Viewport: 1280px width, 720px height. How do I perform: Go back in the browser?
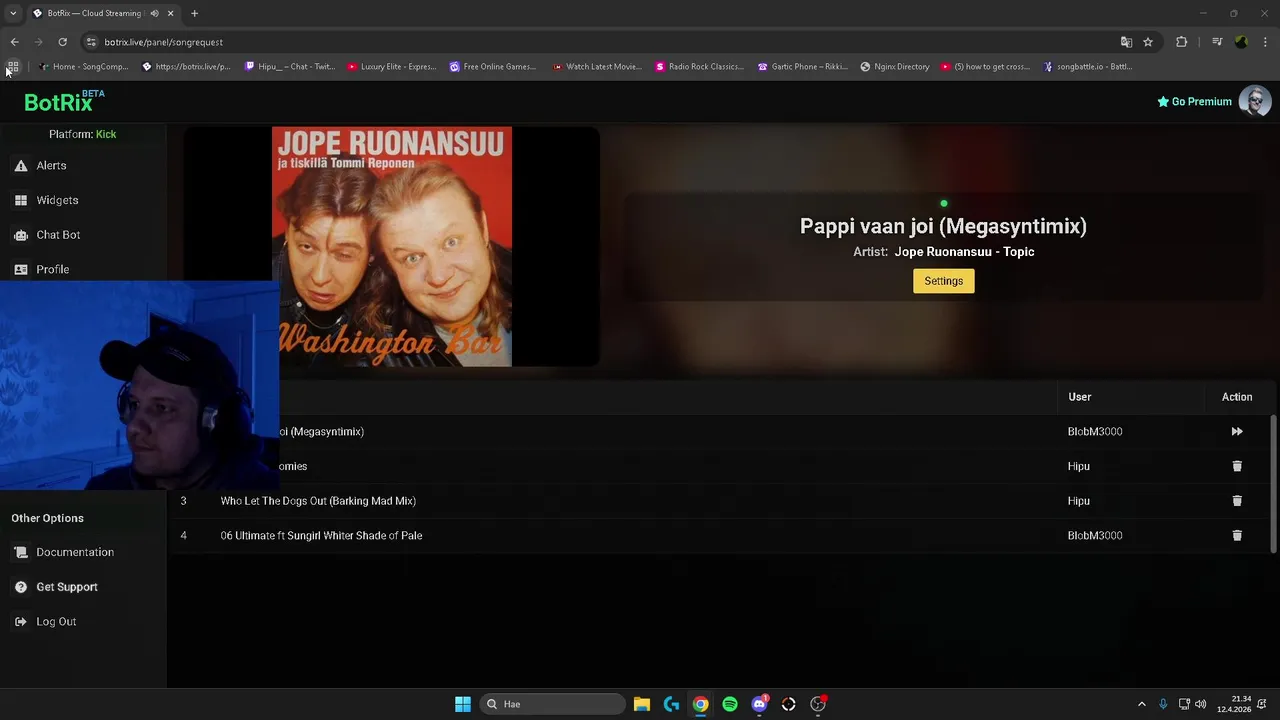coord(15,42)
